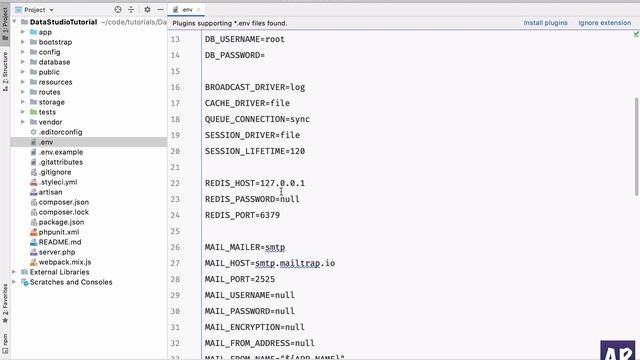Image resolution: width=640 pixels, height=360 pixels.
Task: Click the MAIL_PORT=2525 line
Action: (240, 279)
